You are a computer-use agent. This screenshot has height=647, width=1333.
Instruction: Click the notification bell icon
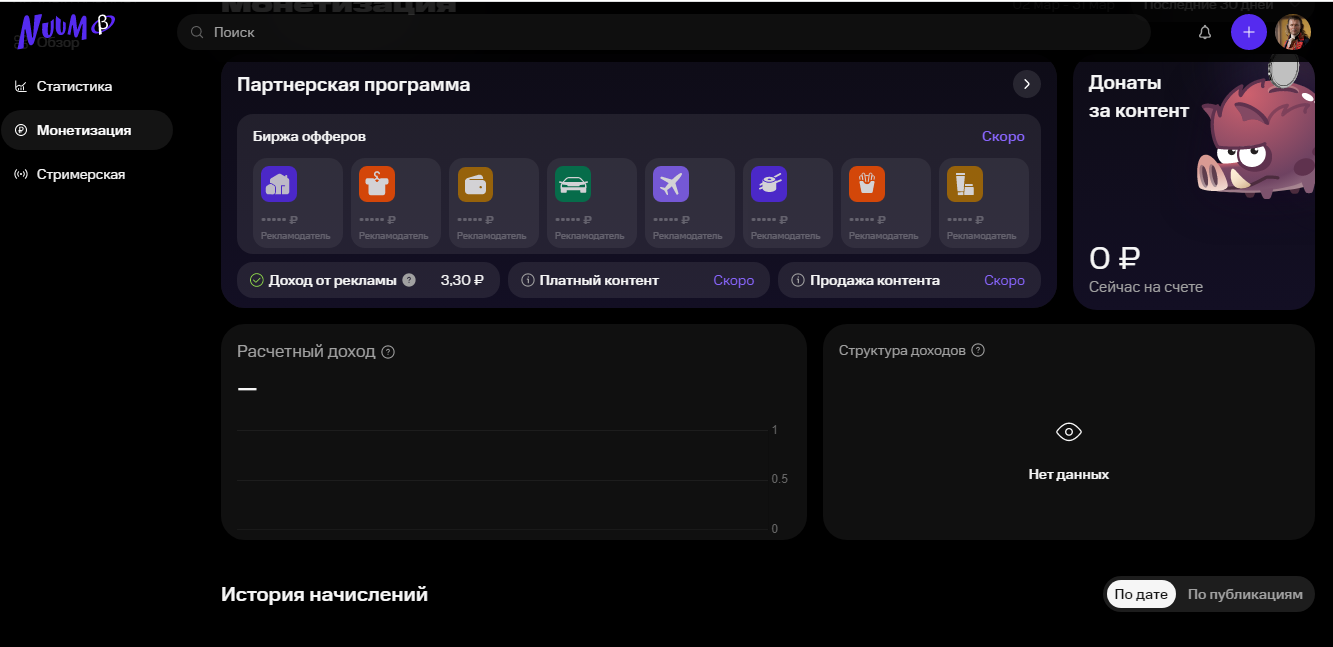click(1204, 32)
